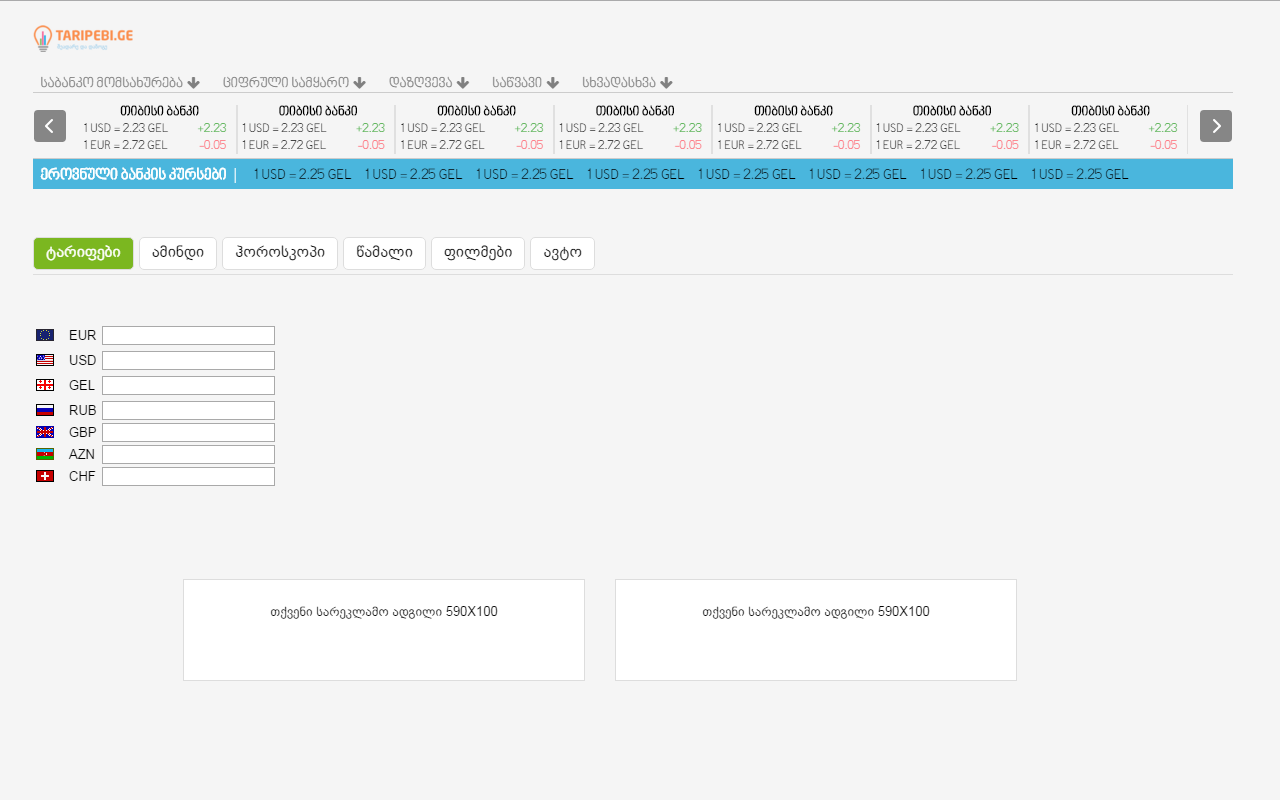This screenshot has width=1280, height=800.
Task: Open the ფილმები tab
Action: coord(478,253)
